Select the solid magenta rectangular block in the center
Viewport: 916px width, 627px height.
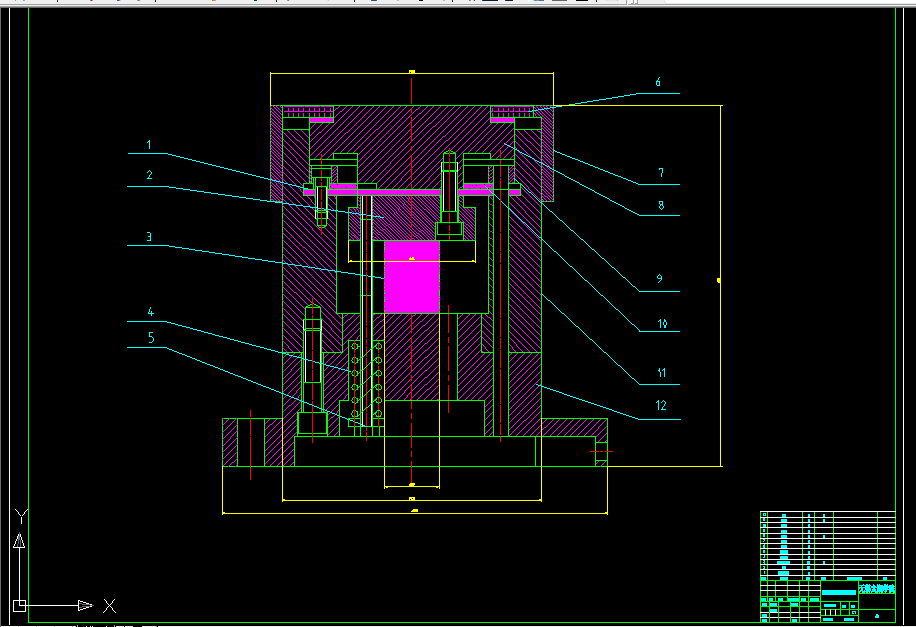412,277
